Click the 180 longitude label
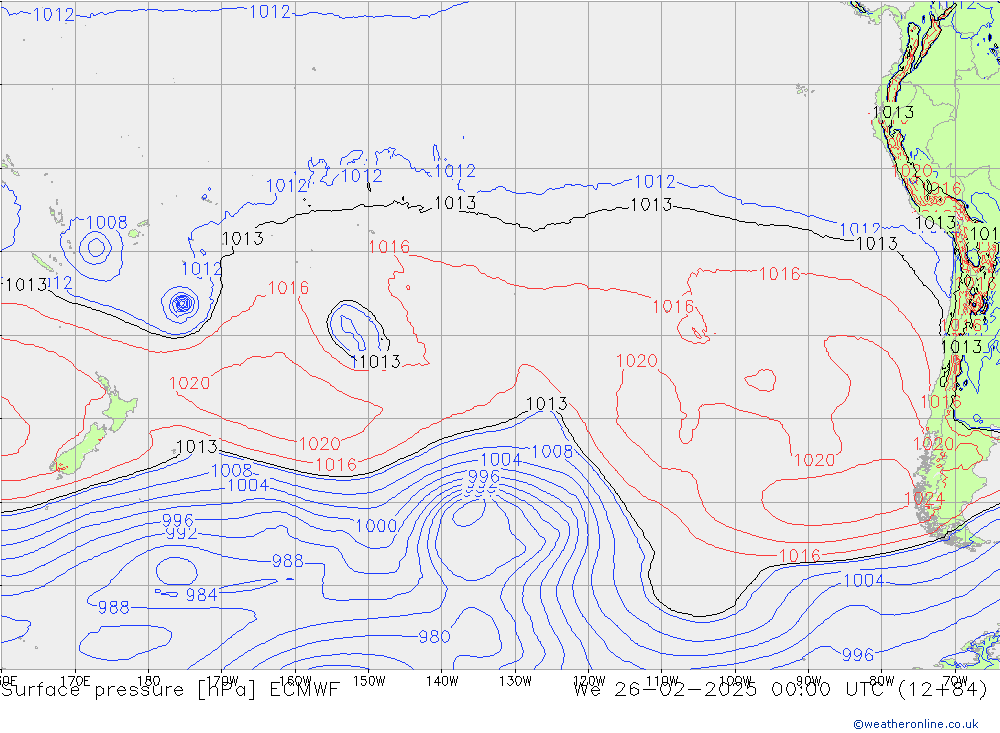 coord(149,681)
